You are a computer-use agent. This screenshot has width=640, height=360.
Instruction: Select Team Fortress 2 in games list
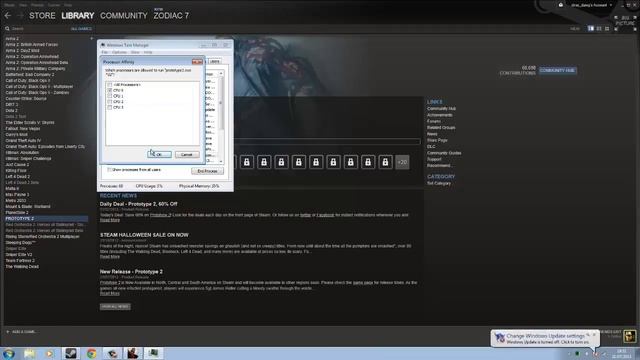[x=20, y=260]
